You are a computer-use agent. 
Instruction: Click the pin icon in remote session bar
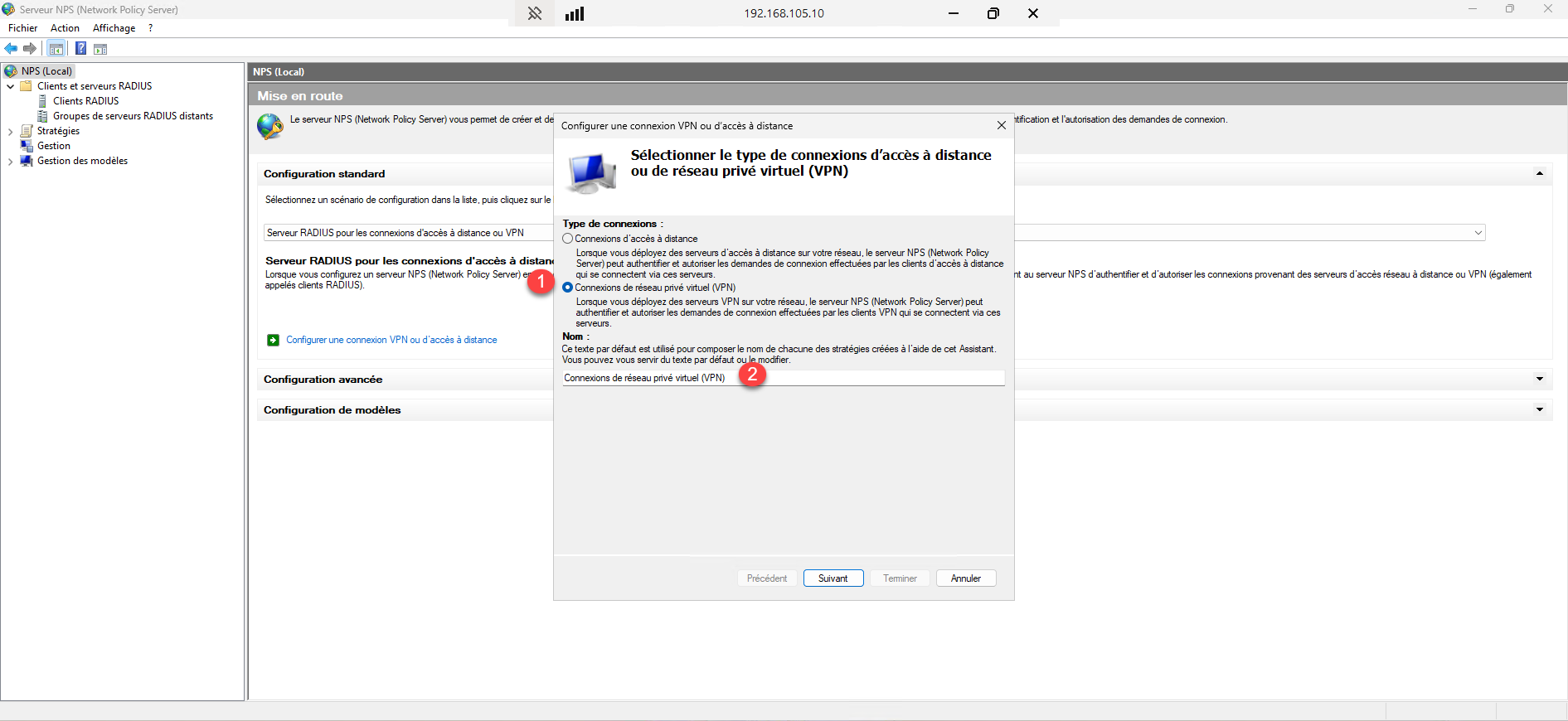coord(535,13)
